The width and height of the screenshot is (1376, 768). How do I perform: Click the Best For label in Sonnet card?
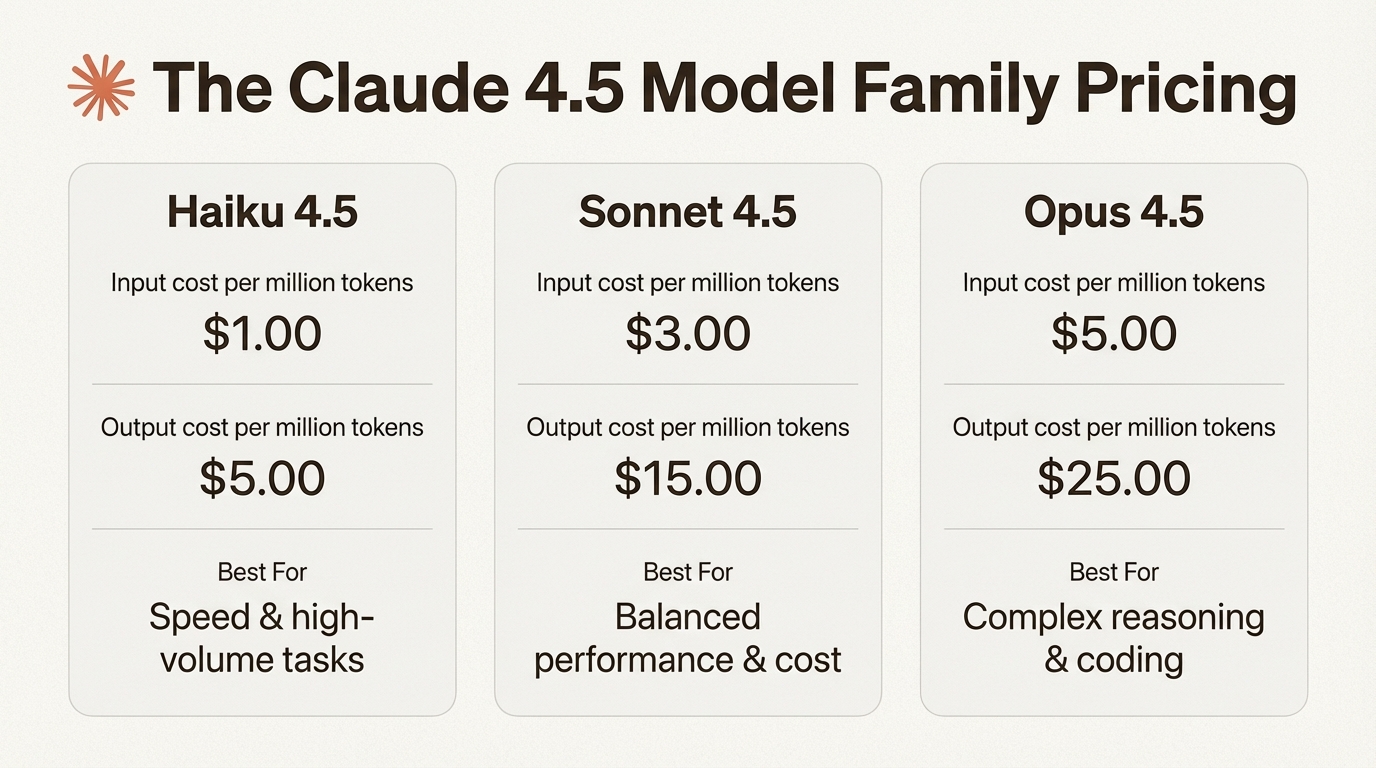tap(688, 572)
